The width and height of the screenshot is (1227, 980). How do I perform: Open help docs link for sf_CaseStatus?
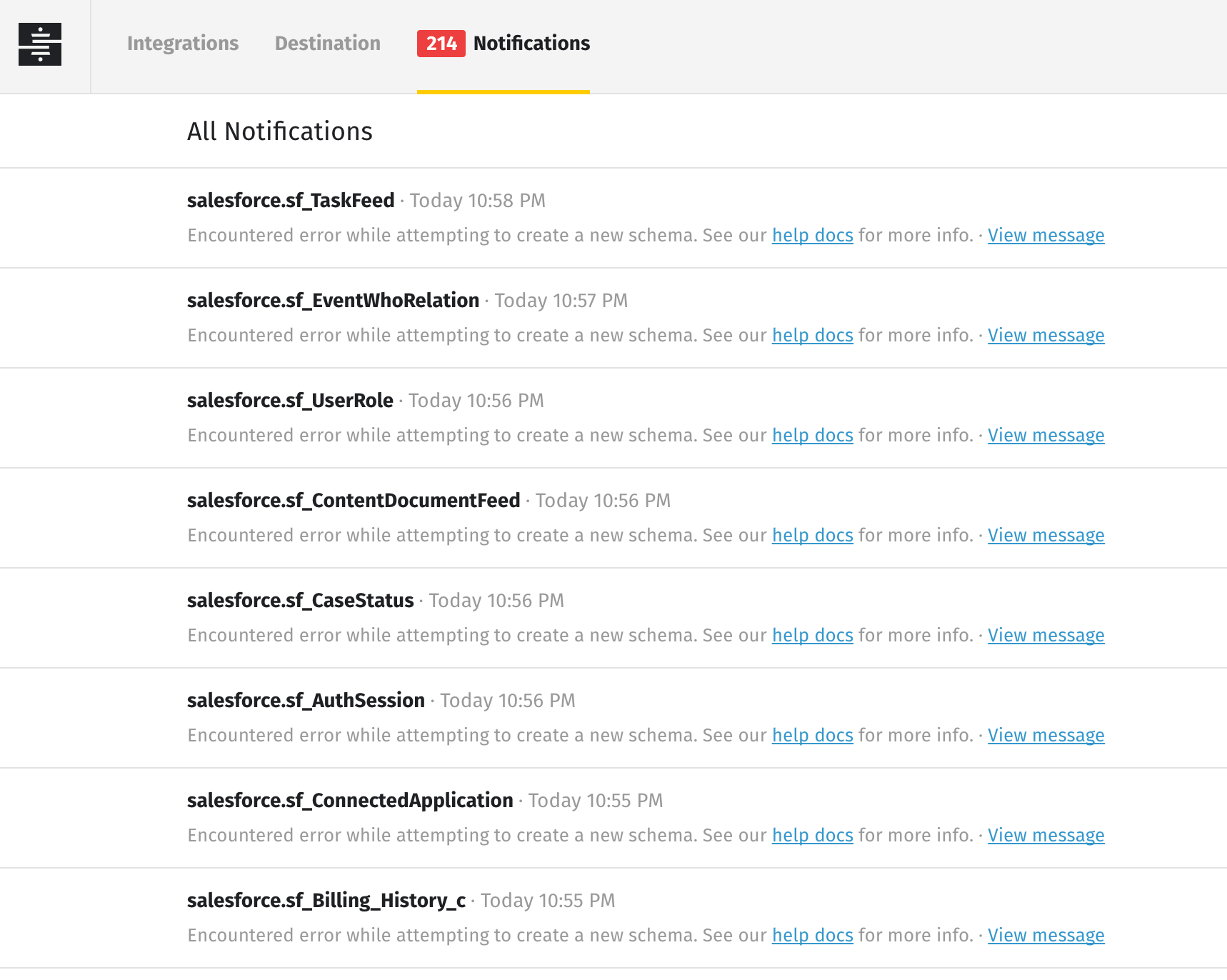pyautogui.click(x=813, y=636)
